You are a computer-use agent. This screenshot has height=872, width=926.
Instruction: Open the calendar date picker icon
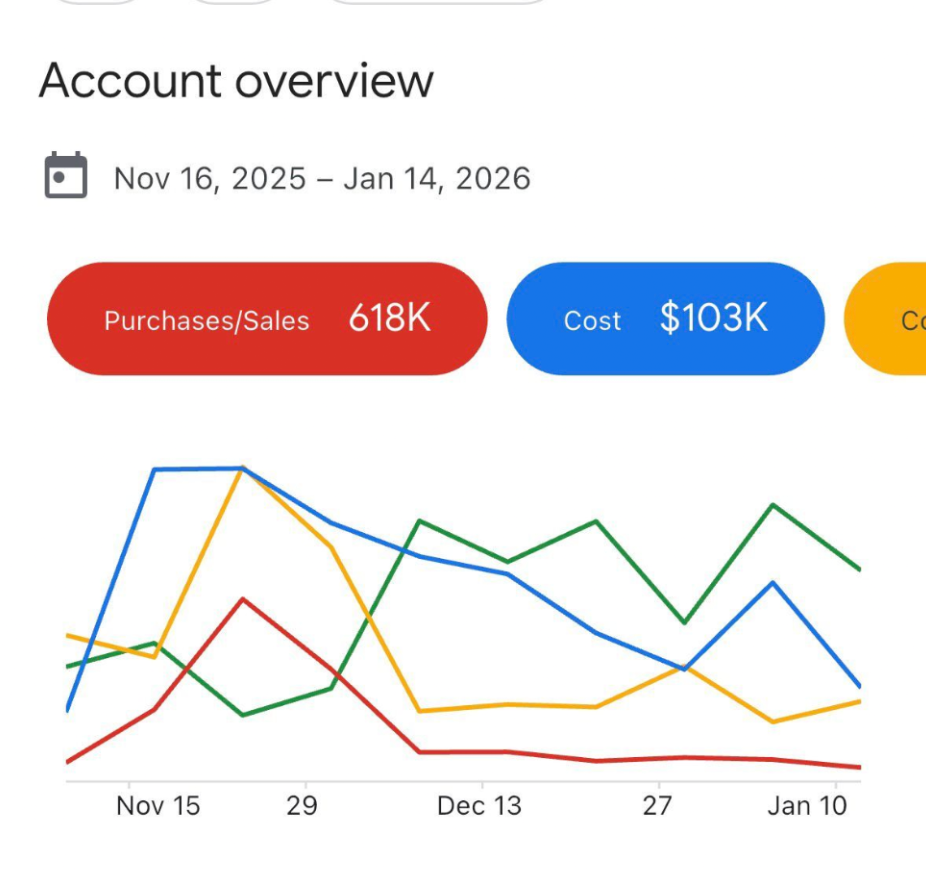(66, 175)
